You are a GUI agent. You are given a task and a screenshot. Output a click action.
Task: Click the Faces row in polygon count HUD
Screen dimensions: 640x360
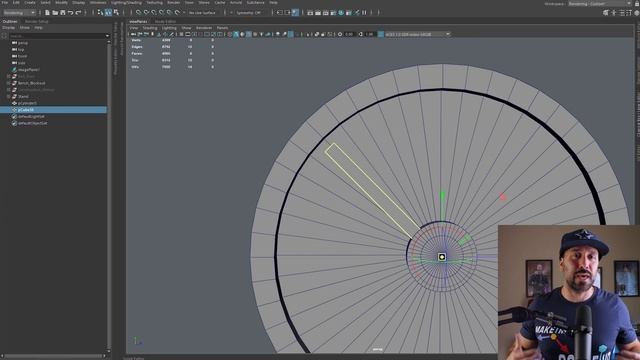[172, 53]
